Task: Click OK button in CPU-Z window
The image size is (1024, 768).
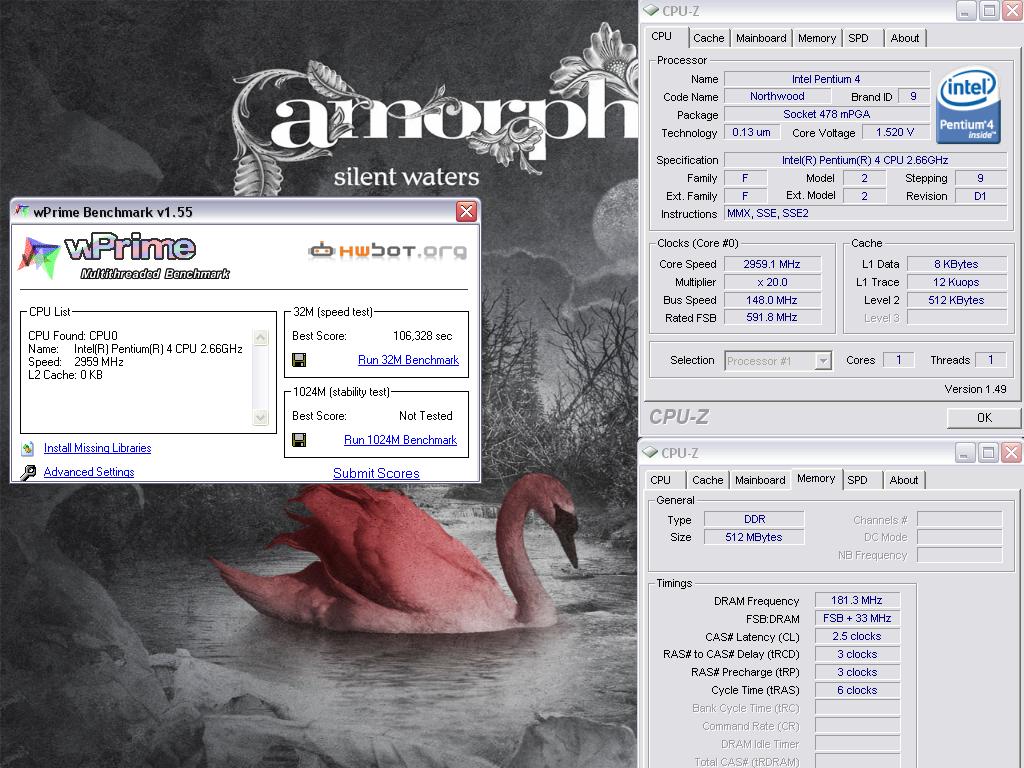Action: [x=984, y=418]
